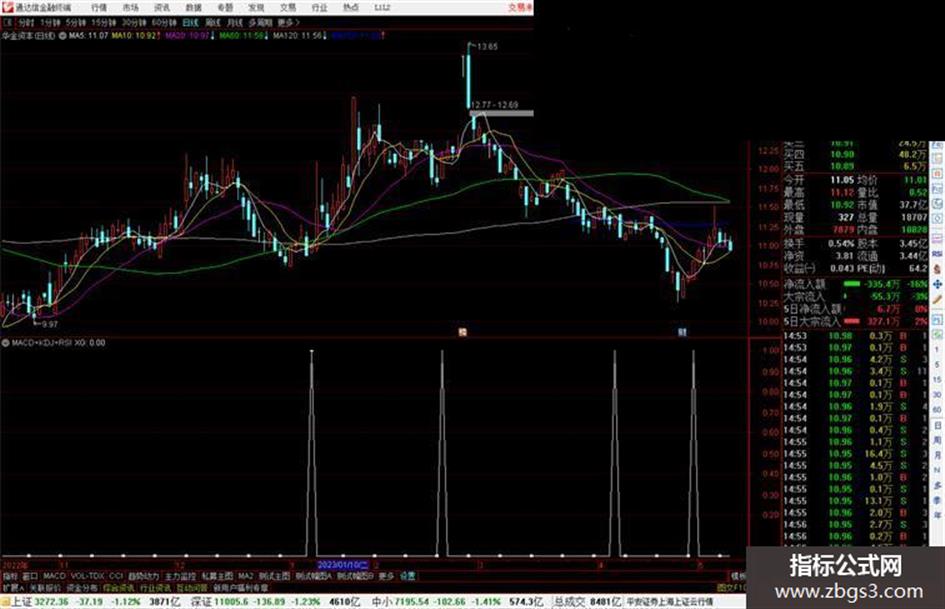Screen dimensions: 945x609
Task: Expand 更多 period options in top bar
Action: tap(288, 22)
